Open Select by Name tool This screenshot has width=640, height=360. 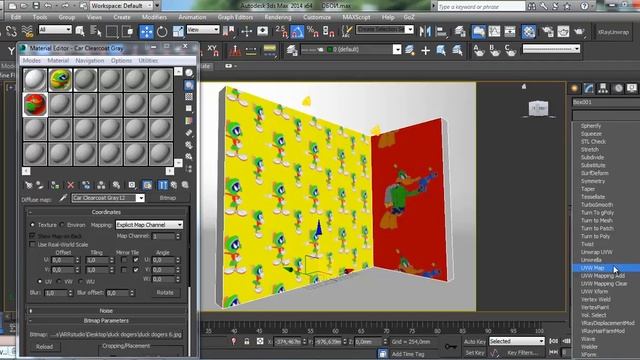96,32
